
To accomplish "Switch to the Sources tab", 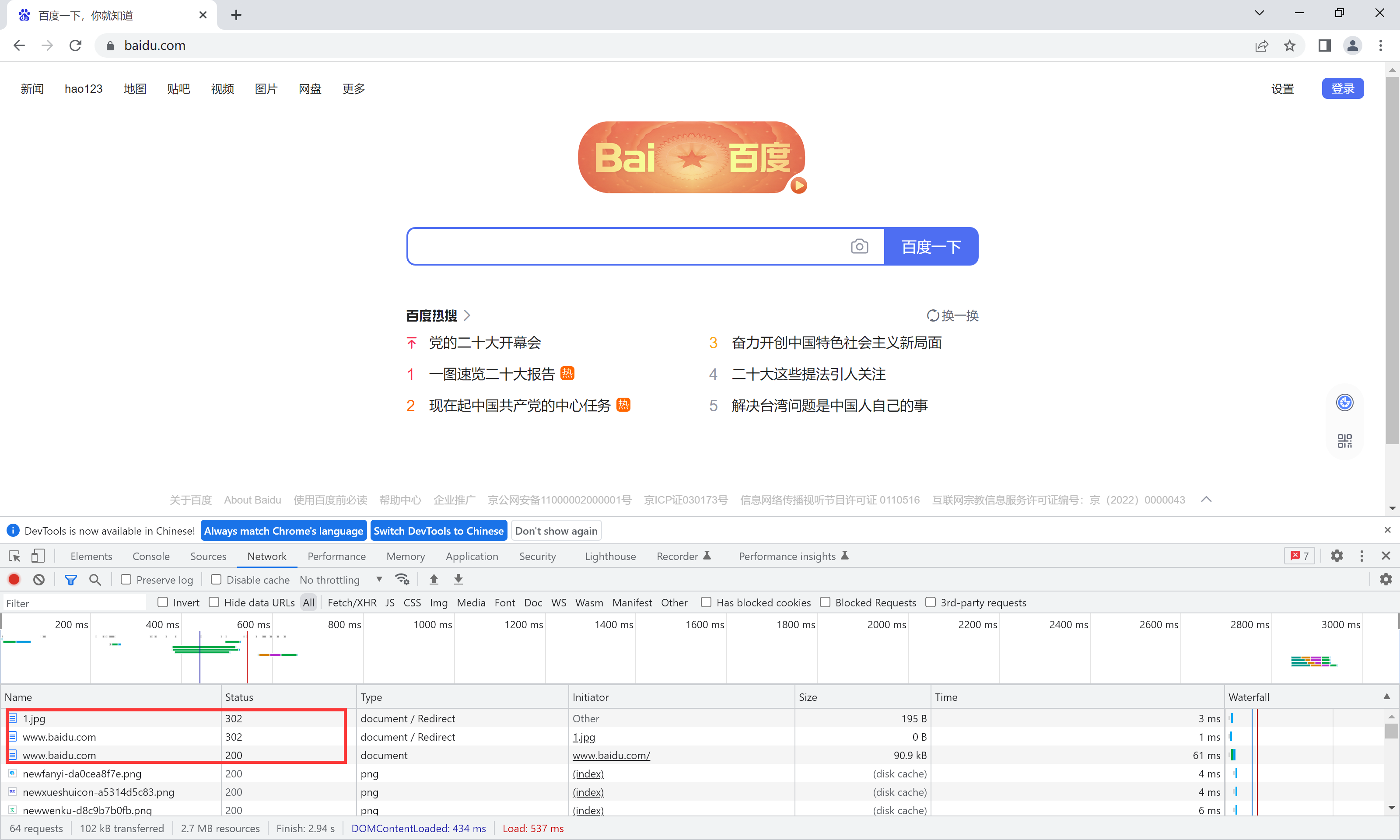I will tap(208, 556).
